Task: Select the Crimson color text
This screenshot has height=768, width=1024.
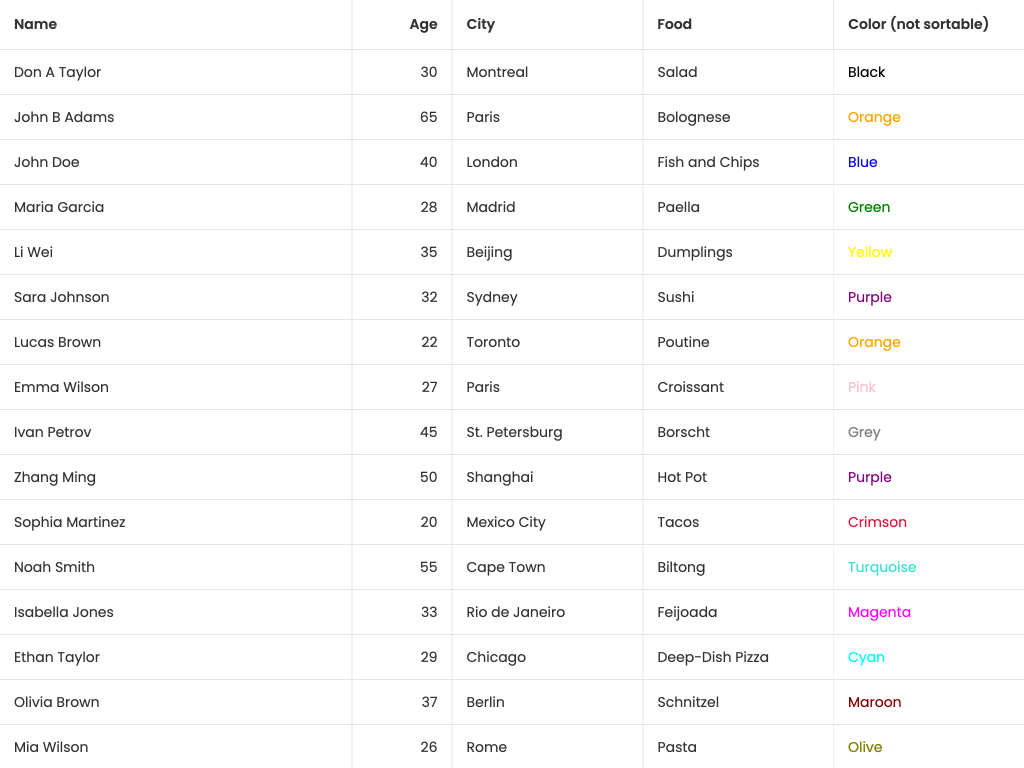Action: [x=877, y=522]
